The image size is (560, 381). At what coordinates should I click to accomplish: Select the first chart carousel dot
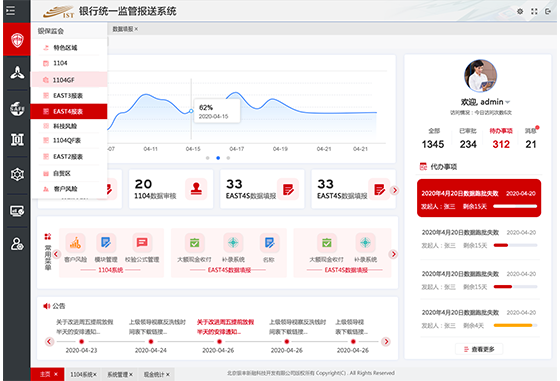tap(208, 158)
